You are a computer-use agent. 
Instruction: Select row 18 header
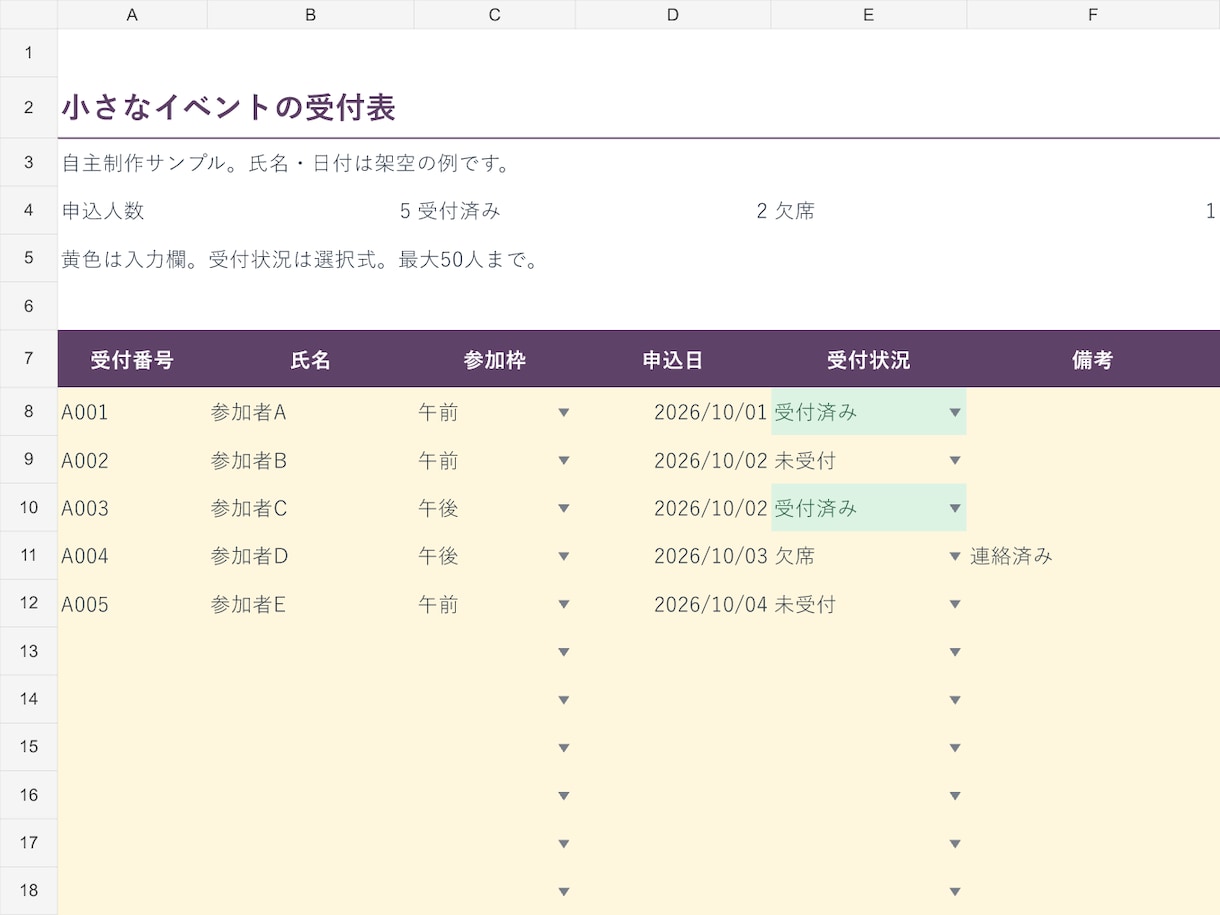(x=29, y=892)
